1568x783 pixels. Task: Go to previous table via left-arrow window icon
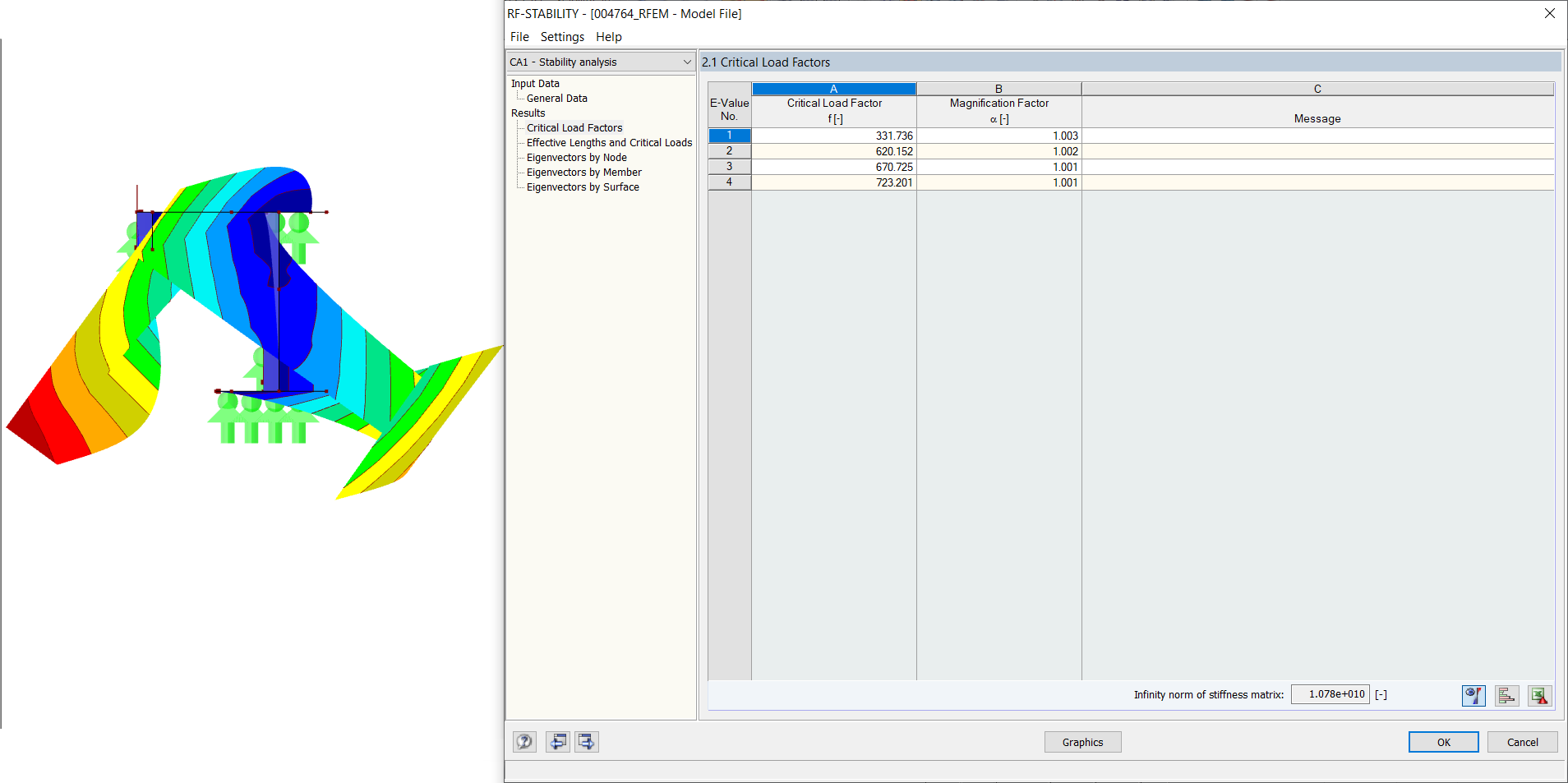pyautogui.click(x=557, y=741)
